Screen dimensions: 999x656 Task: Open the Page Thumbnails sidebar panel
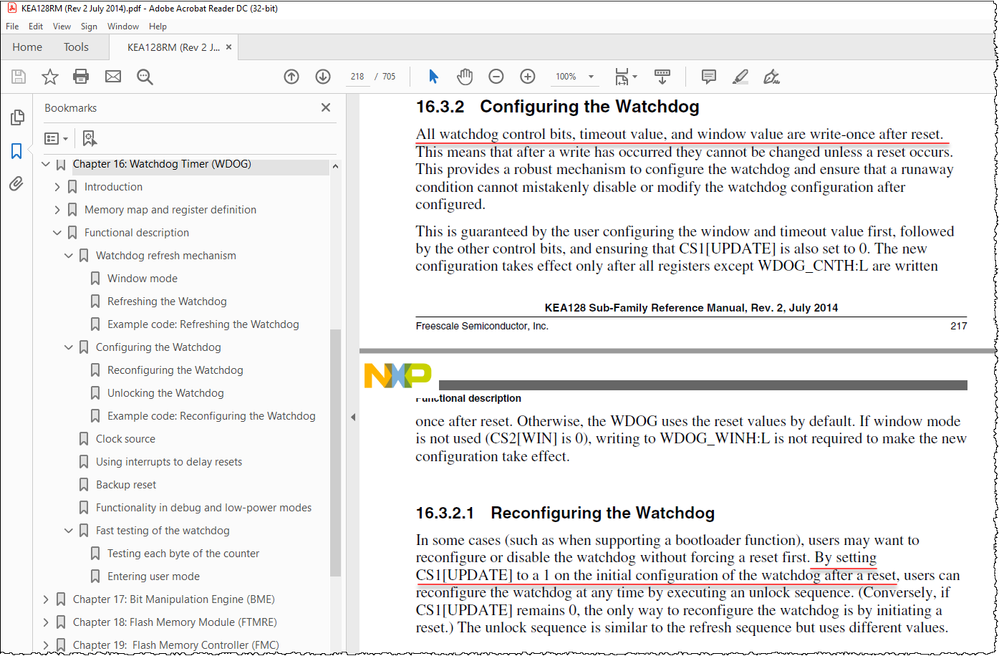(17, 117)
